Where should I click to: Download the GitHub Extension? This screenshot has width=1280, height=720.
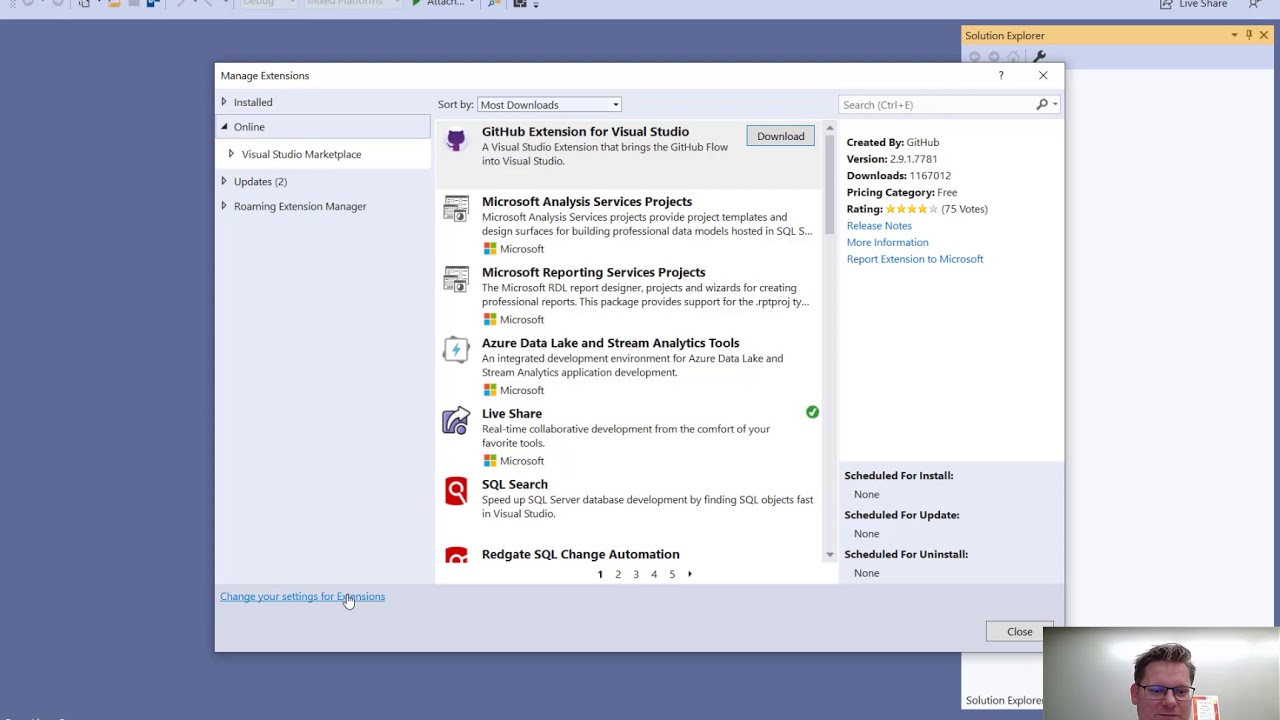coord(780,136)
